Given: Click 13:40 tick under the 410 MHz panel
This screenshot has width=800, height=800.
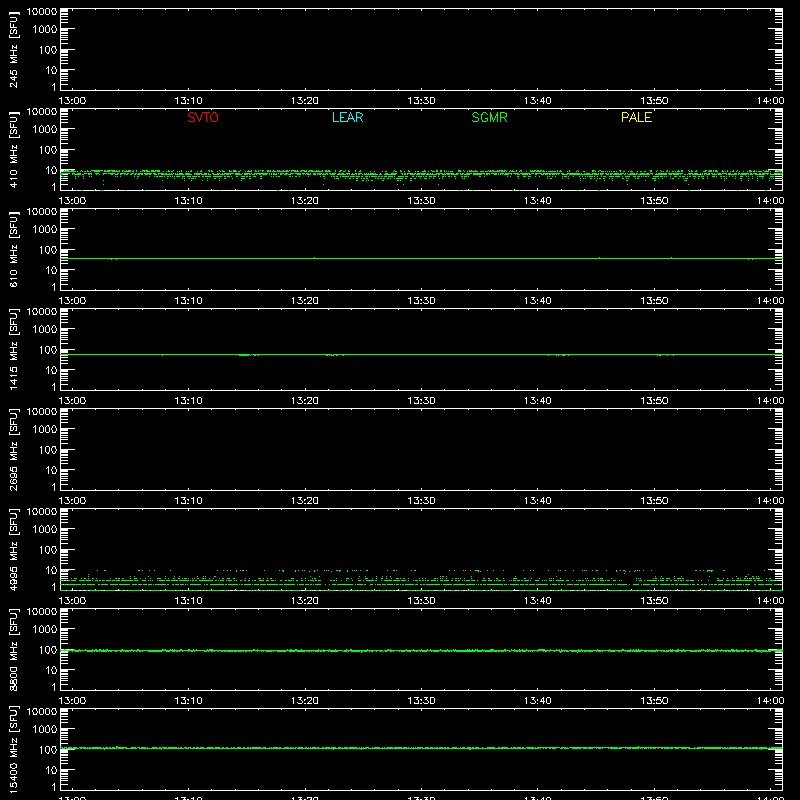Looking at the screenshot, I should [x=538, y=201].
